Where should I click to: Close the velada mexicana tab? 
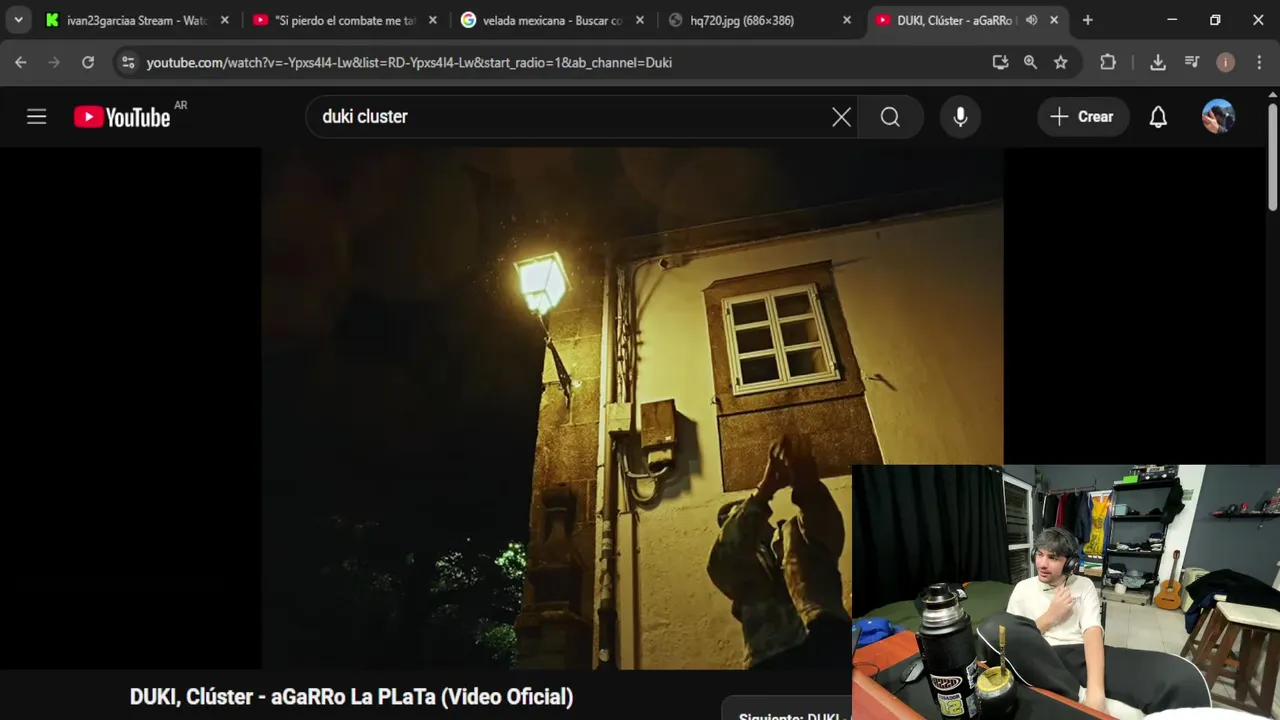[x=639, y=20]
